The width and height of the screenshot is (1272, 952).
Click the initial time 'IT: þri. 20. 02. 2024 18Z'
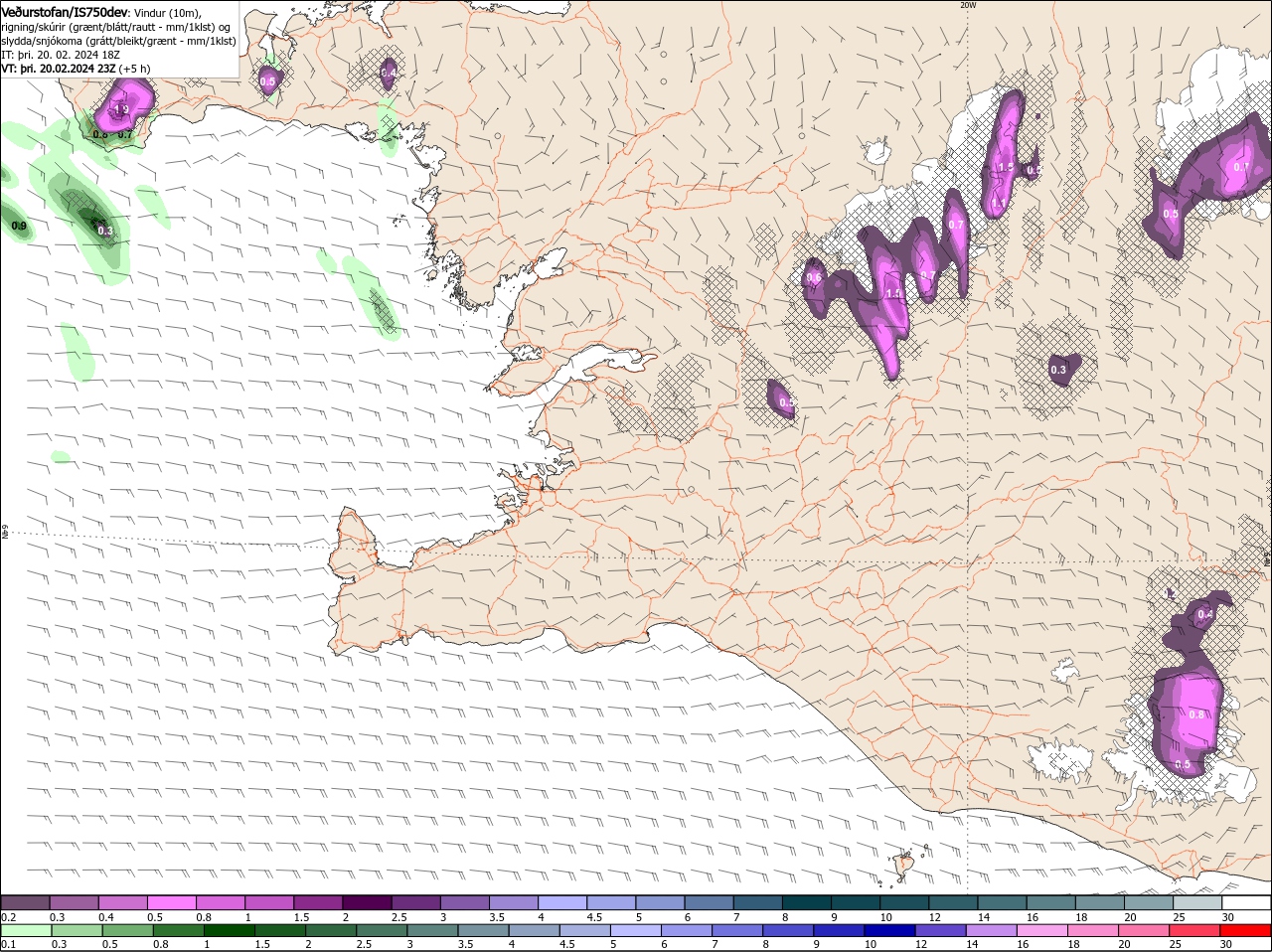tap(59, 55)
